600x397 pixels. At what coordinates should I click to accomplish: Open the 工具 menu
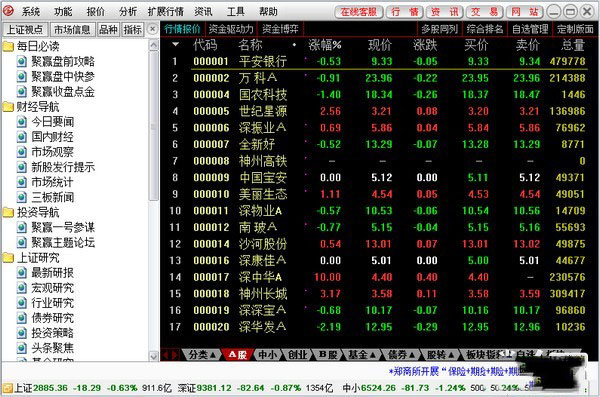tap(235, 12)
